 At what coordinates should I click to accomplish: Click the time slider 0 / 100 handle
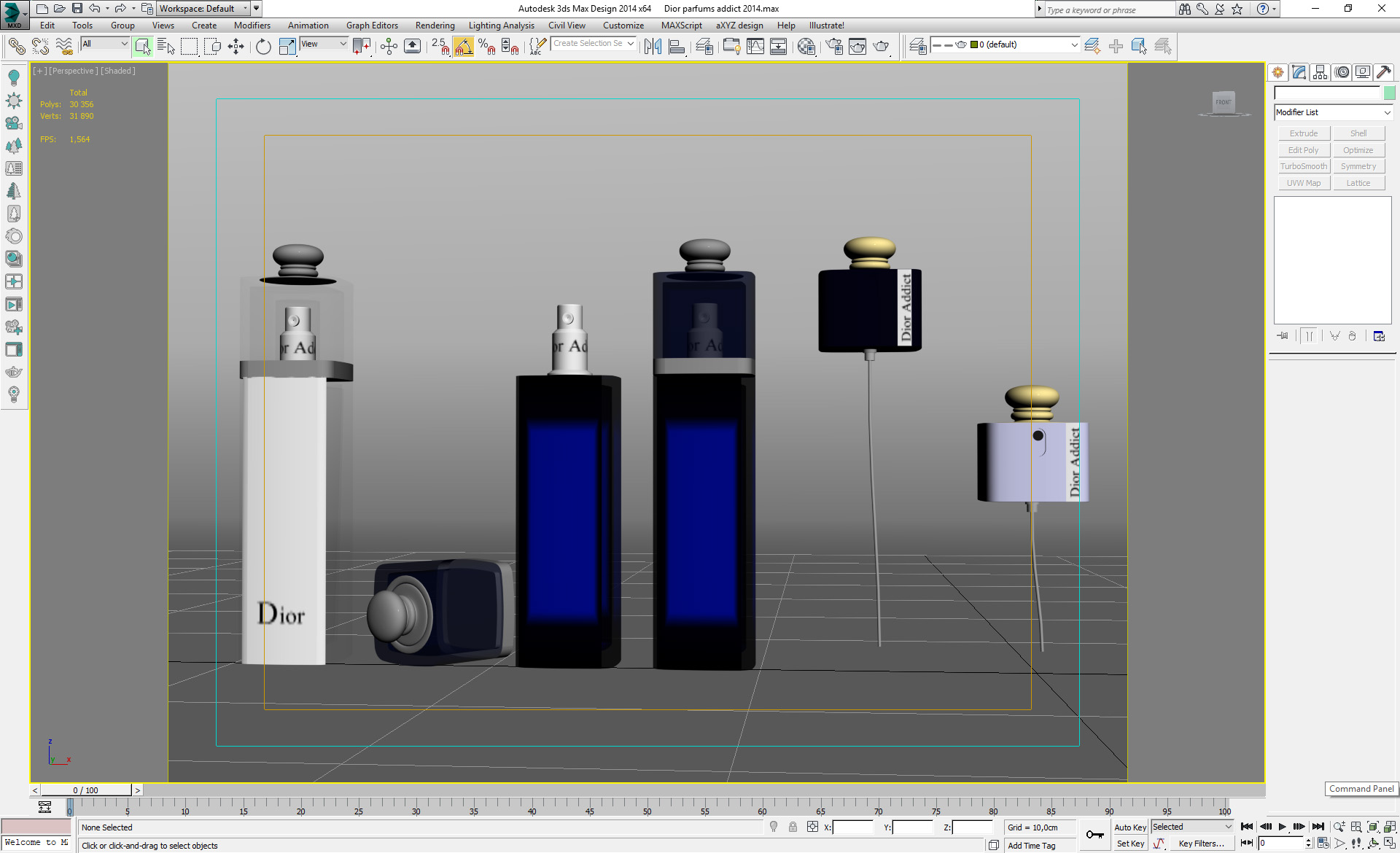(x=86, y=790)
